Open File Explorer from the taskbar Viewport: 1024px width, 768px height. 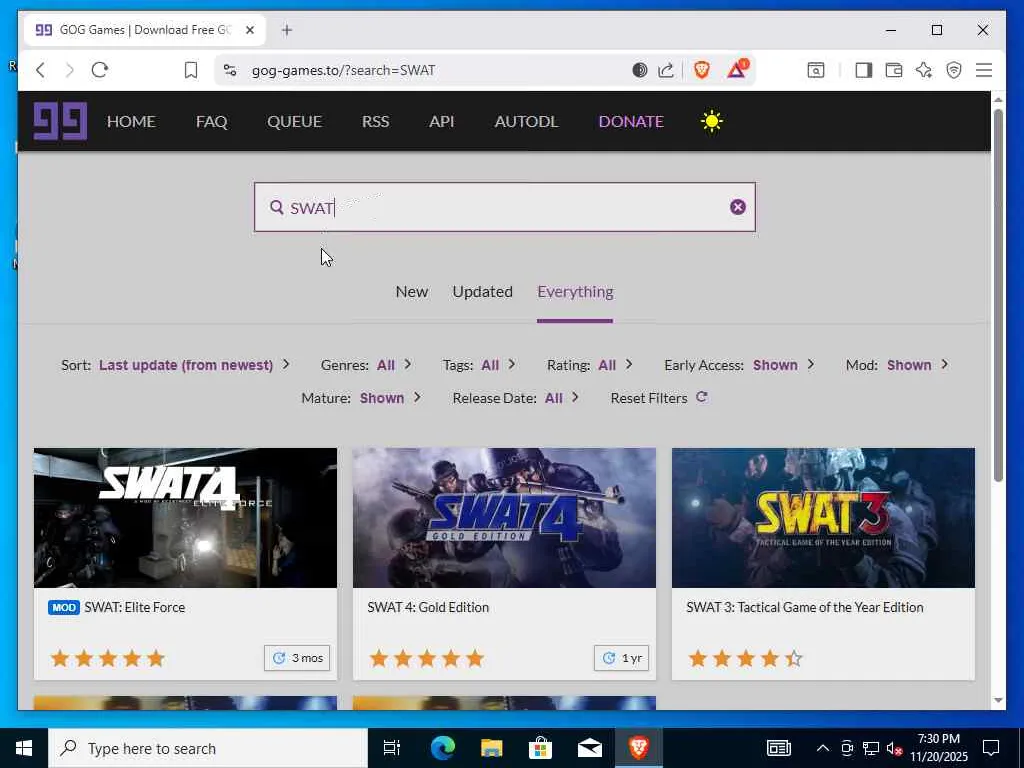(x=491, y=748)
